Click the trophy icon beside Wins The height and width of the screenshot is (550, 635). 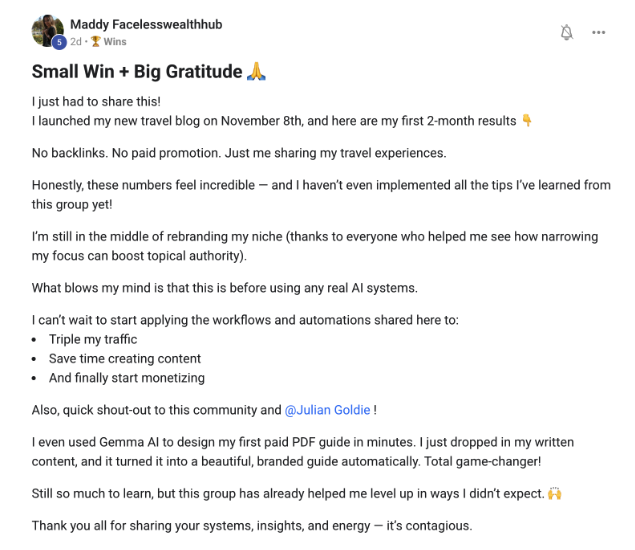(96, 42)
